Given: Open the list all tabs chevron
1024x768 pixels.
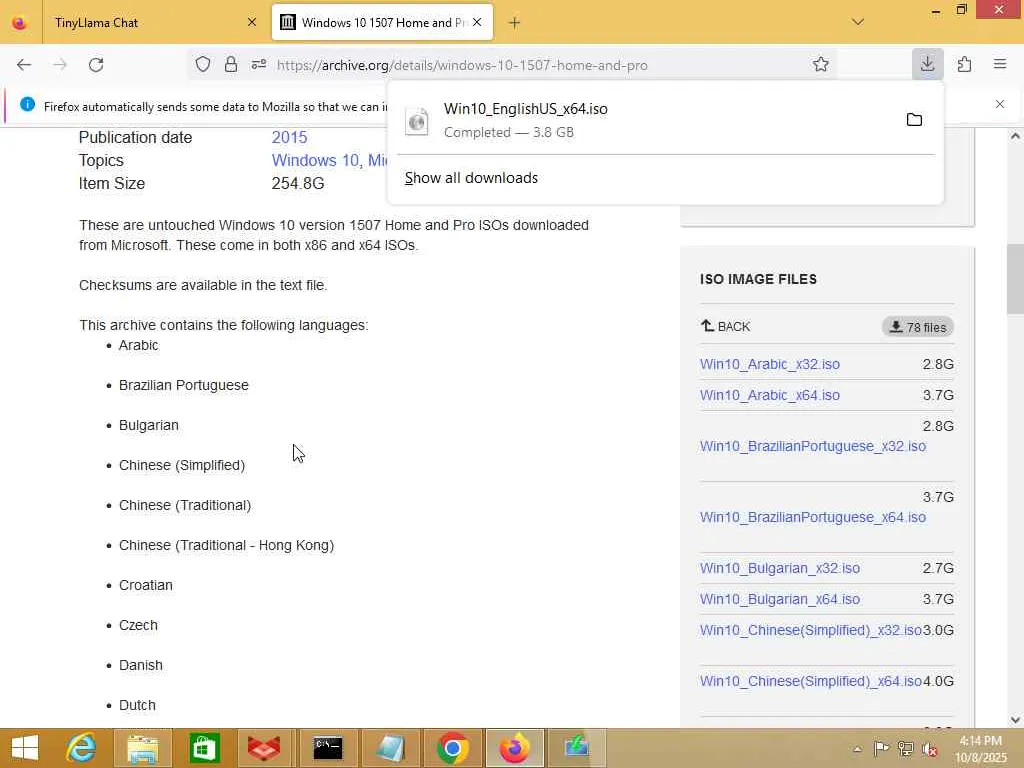Looking at the screenshot, I should (858, 22).
